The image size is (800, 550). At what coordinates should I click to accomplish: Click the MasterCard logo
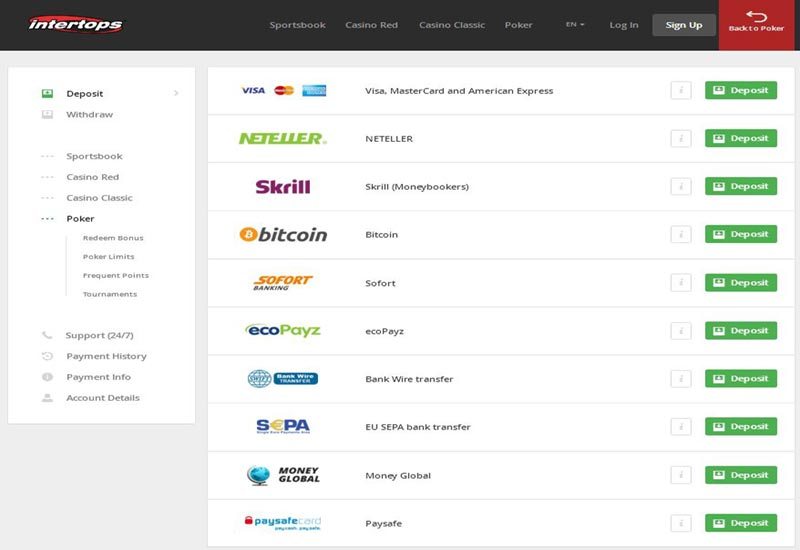click(284, 91)
